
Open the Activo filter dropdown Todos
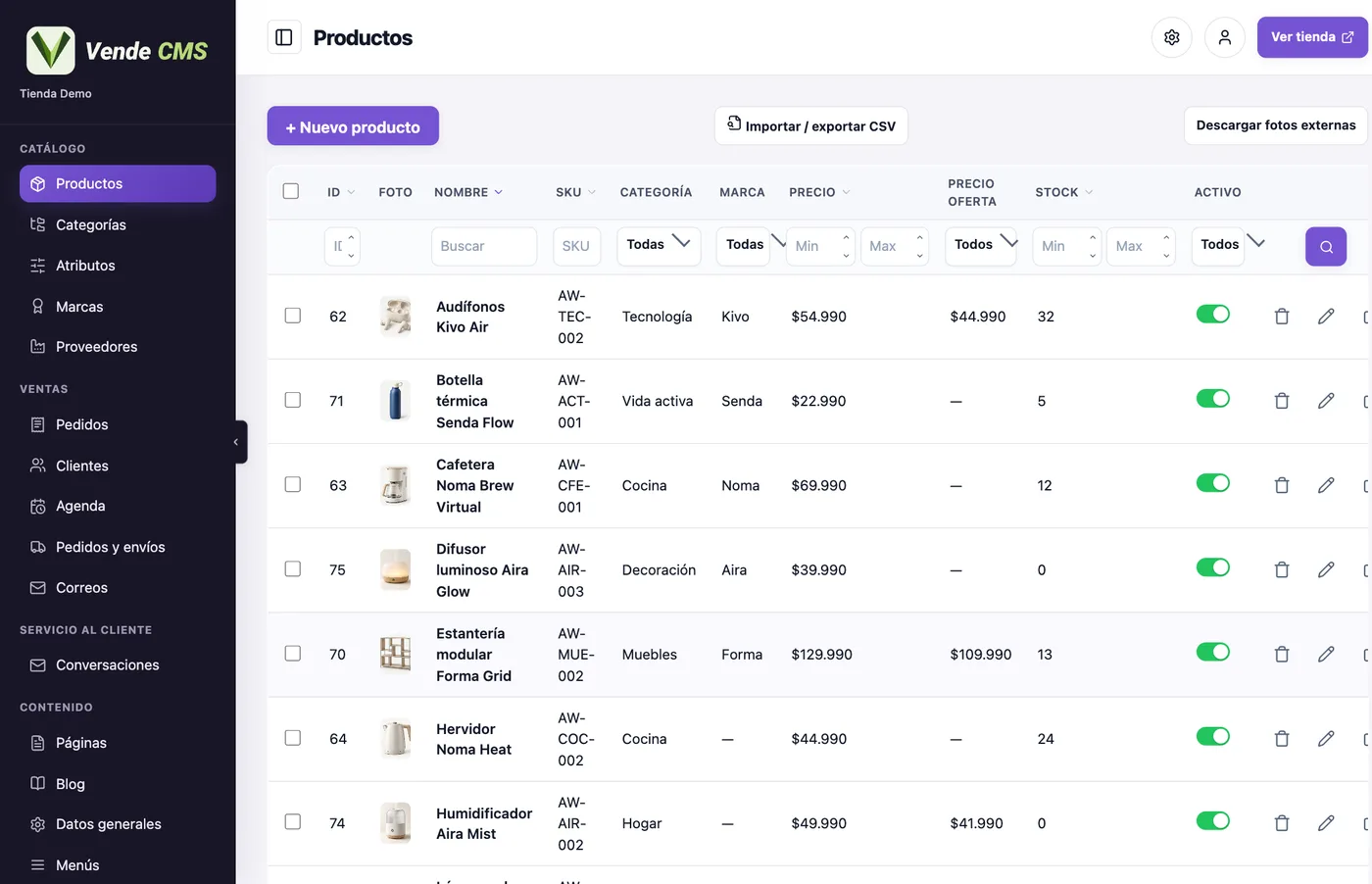[1219, 245]
